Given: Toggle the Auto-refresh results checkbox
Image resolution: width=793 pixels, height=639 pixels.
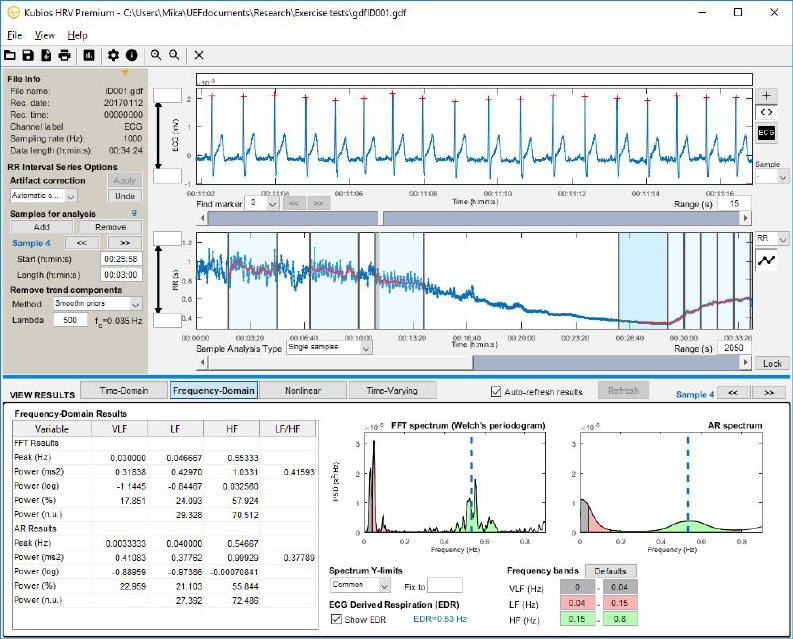Looking at the screenshot, I should point(497,391).
